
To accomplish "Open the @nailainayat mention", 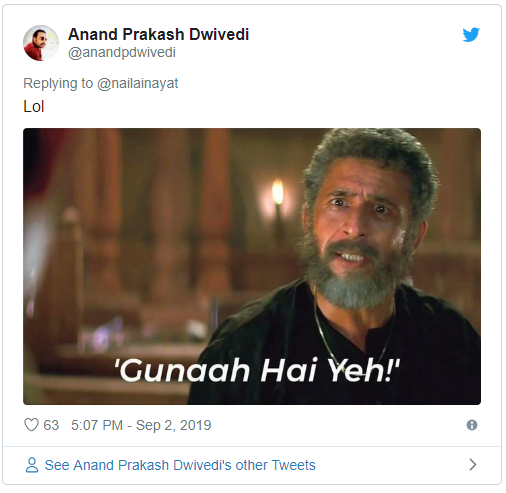I will coord(138,83).
